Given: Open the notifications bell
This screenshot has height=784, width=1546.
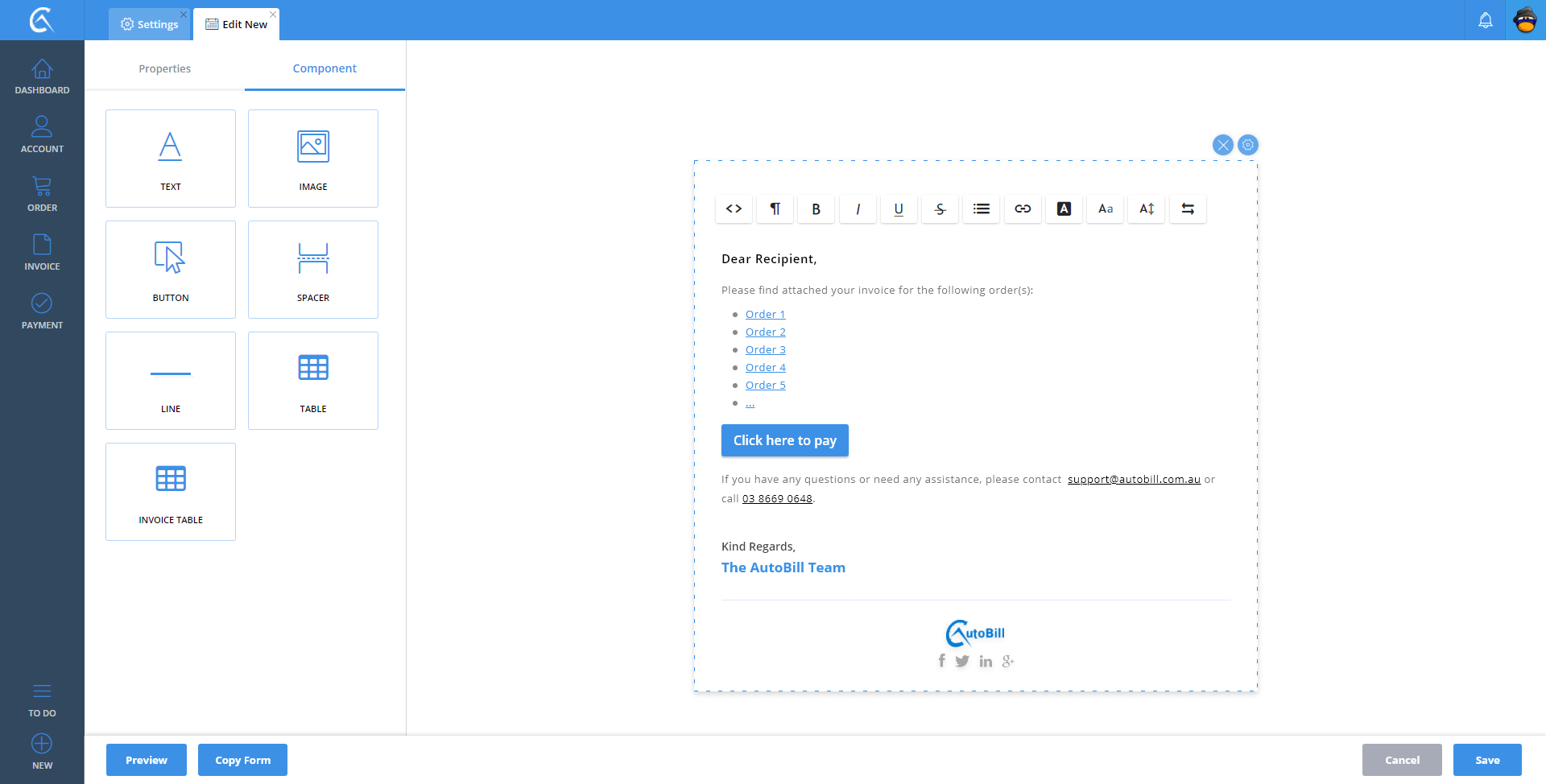Looking at the screenshot, I should (x=1485, y=21).
